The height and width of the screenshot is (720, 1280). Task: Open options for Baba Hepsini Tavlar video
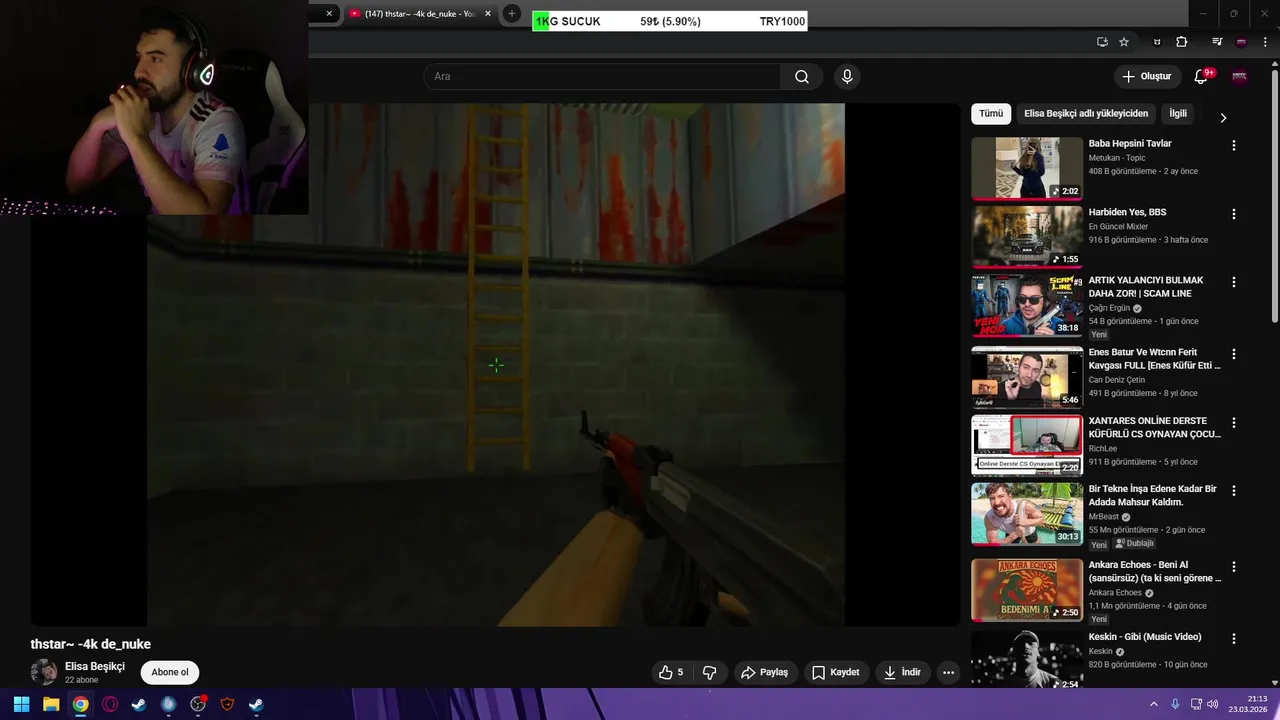point(1233,145)
